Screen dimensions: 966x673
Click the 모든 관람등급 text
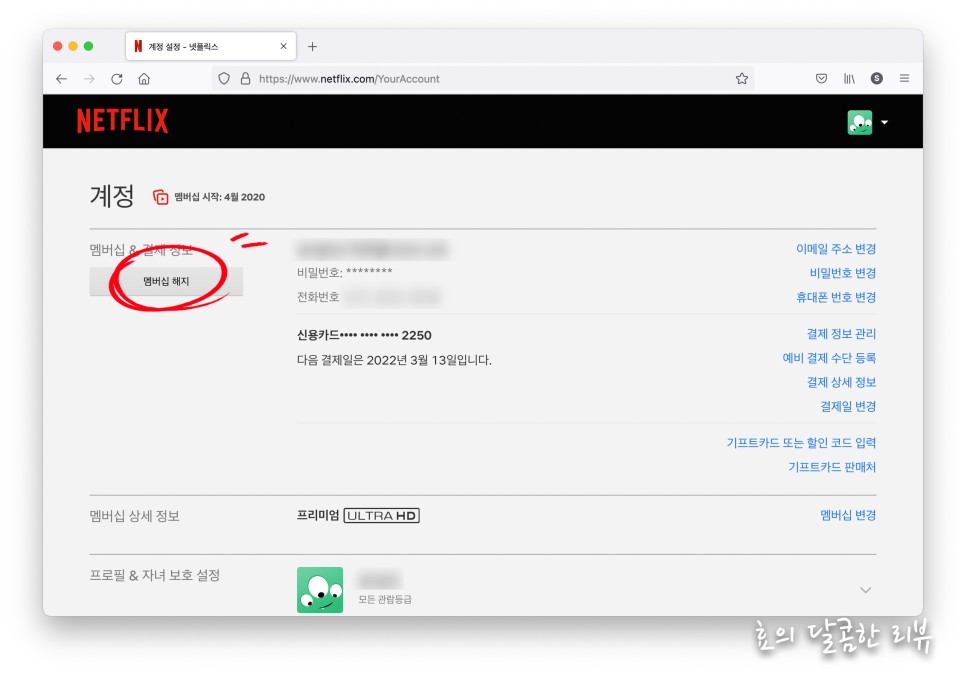(385, 600)
